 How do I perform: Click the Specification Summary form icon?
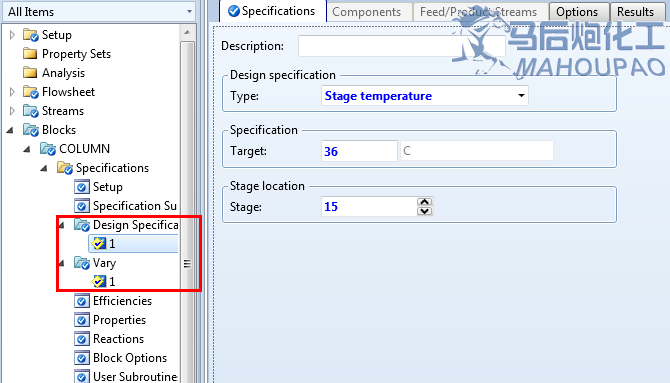point(82,206)
